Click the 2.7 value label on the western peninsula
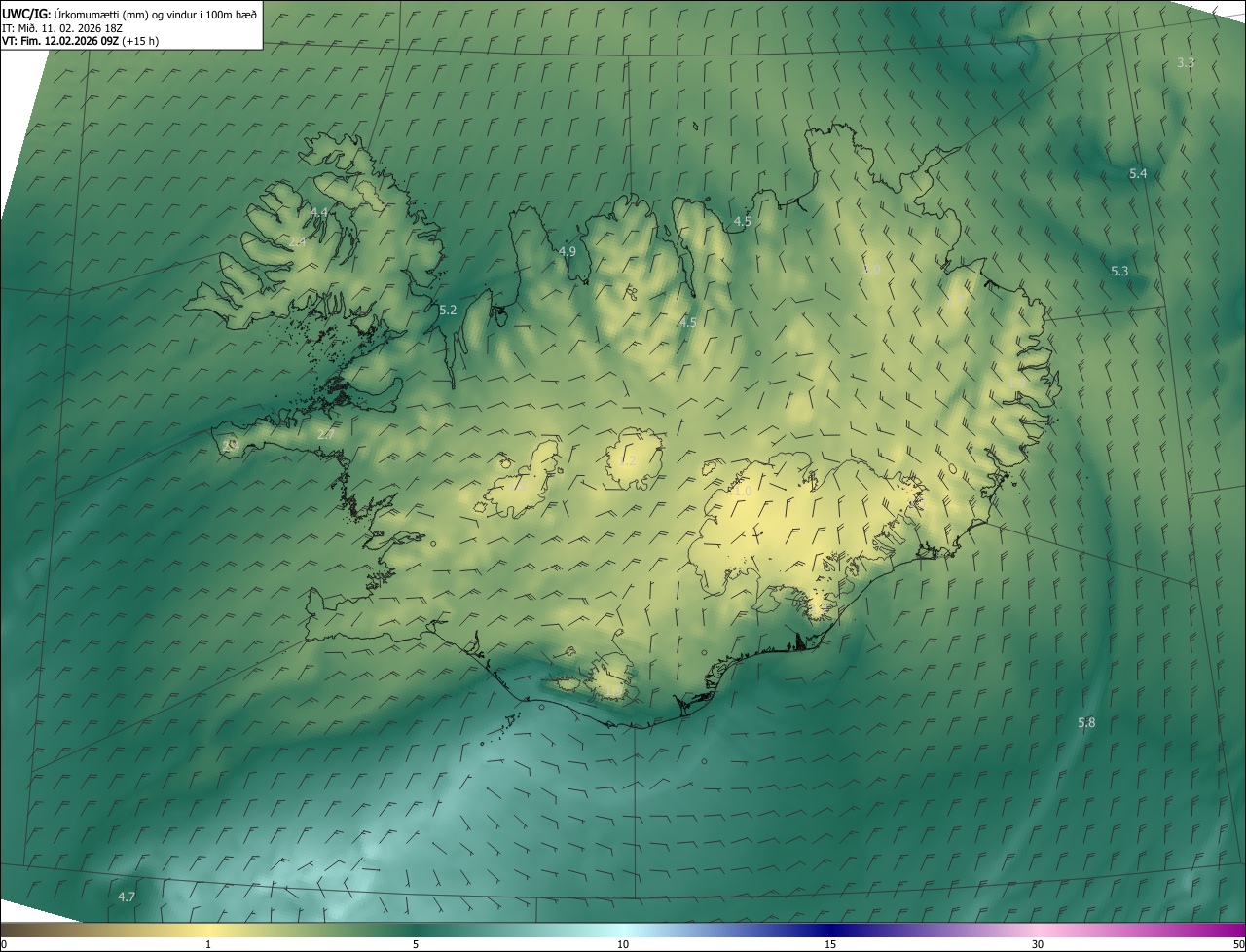 click(x=325, y=435)
